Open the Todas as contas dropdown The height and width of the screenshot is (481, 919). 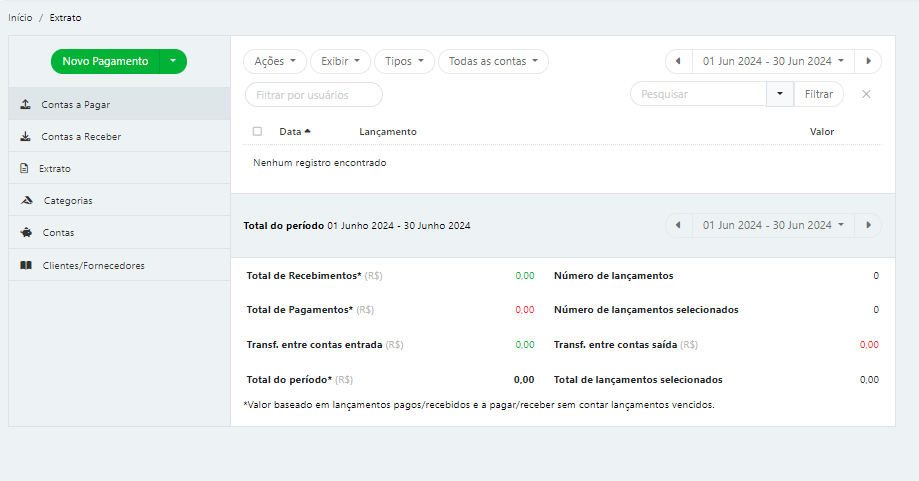pos(493,61)
